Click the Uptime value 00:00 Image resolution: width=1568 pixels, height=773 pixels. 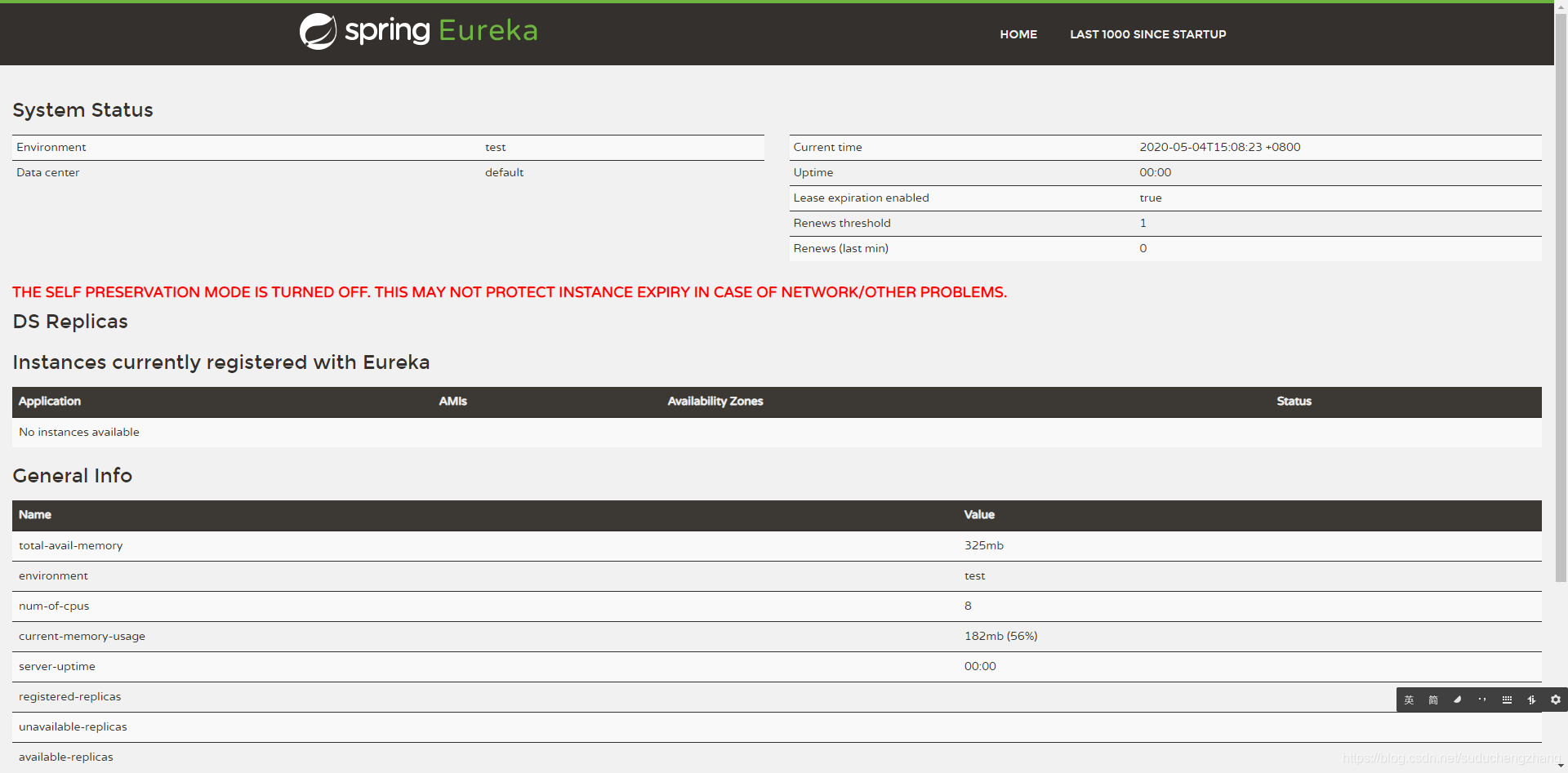[x=1155, y=172]
